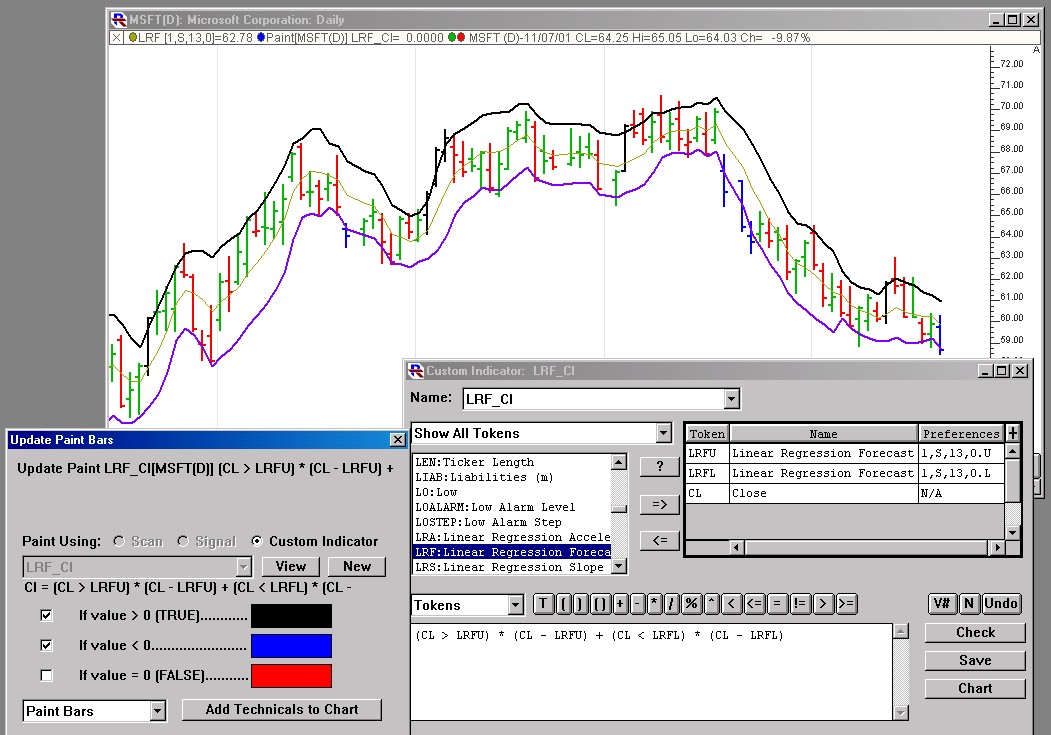Select LOALARM:Low Alarm Level token
The width and height of the screenshot is (1051, 735).
[x=512, y=507]
